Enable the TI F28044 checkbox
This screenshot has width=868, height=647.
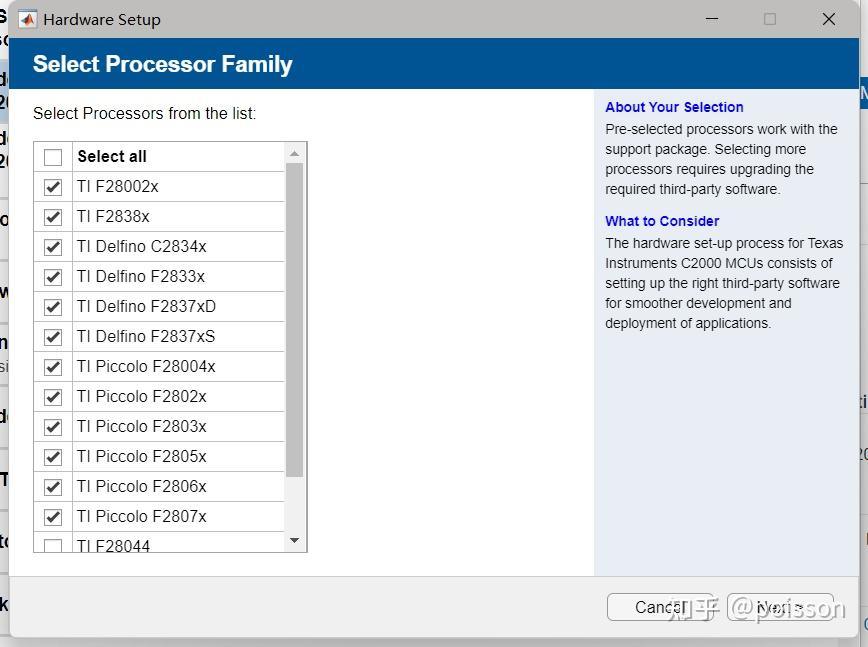coord(53,546)
